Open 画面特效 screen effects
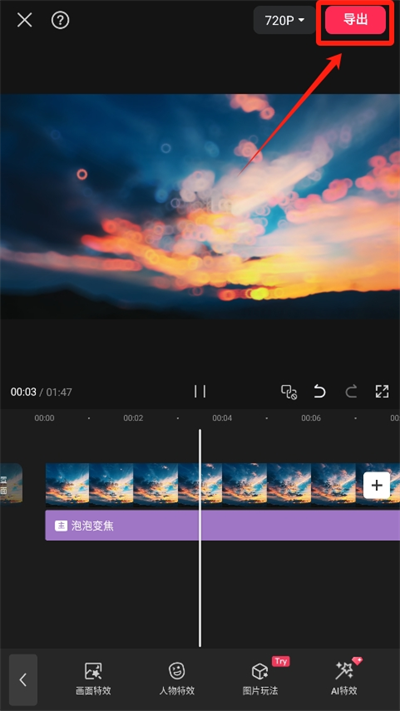 93,679
